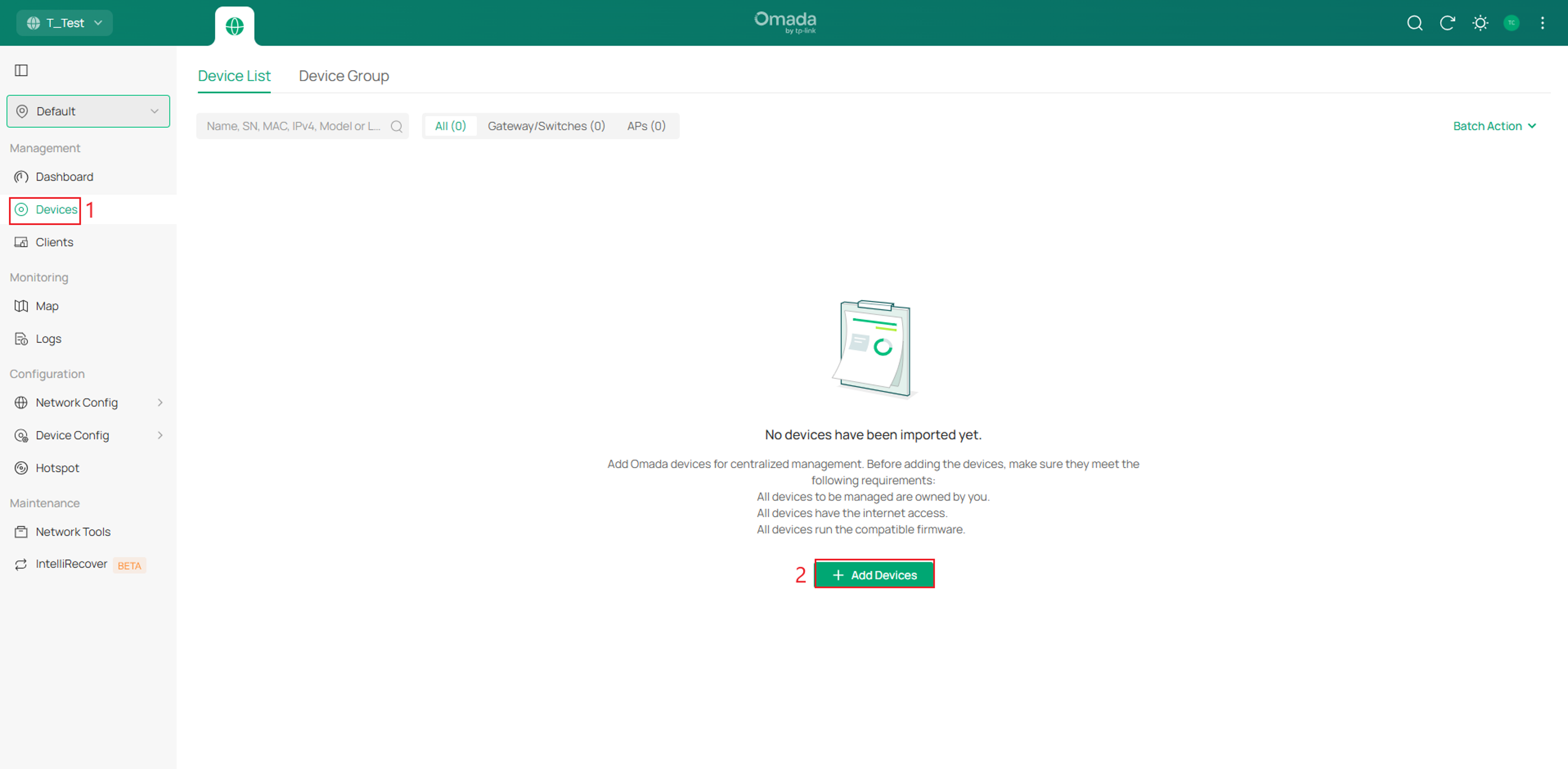
Task: Click 'All devices run the compatible firmware.' text
Action: [861, 530]
